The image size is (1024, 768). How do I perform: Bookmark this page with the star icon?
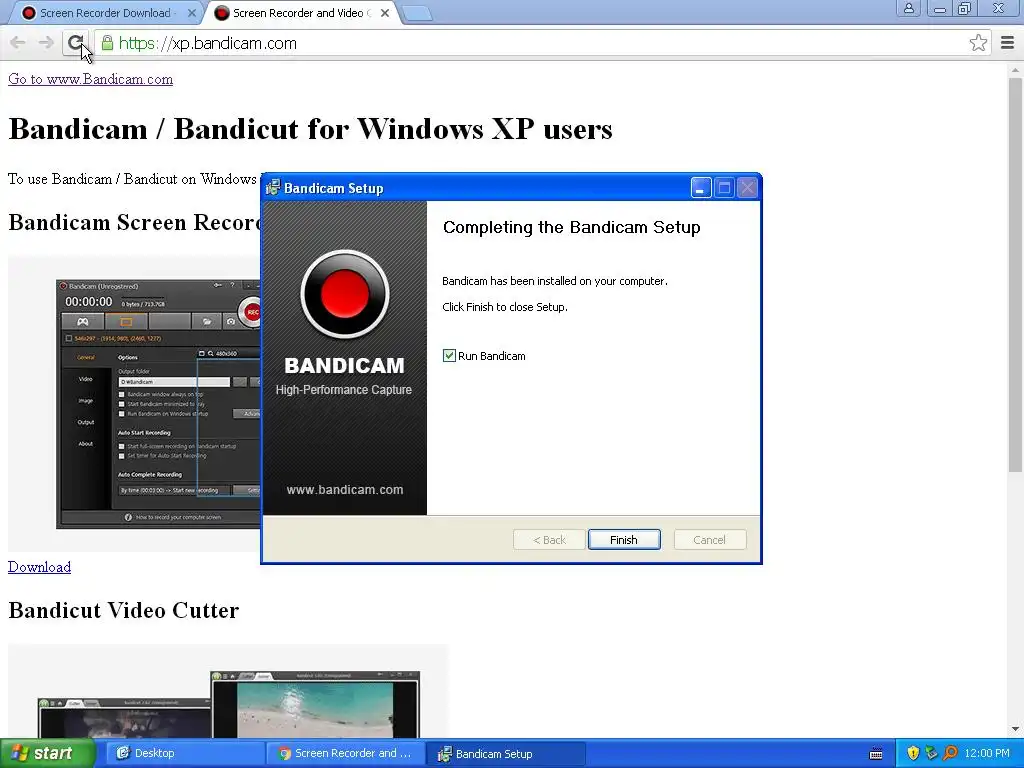tap(978, 43)
